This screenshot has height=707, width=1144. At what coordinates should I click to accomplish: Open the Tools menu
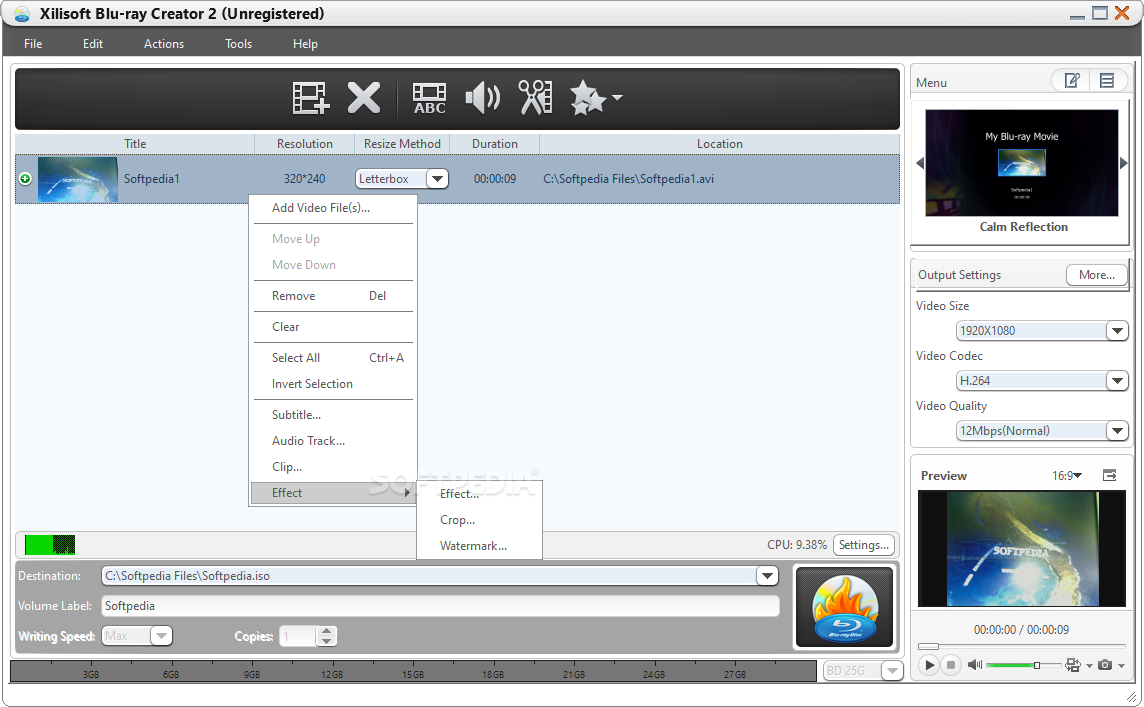click(x=238, y=44)
